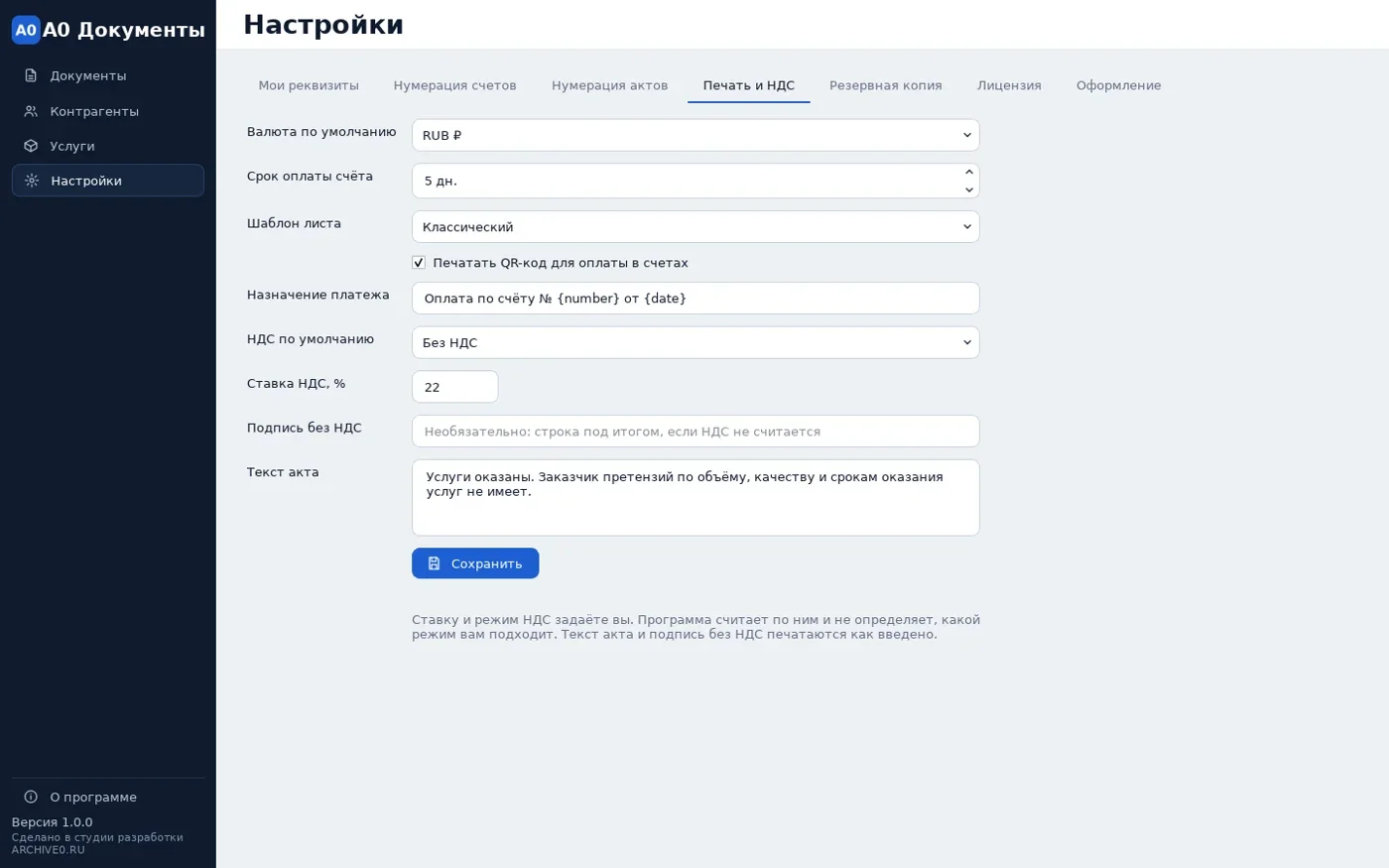Go to Контрагенты in the sidebar

pos(108,111)
